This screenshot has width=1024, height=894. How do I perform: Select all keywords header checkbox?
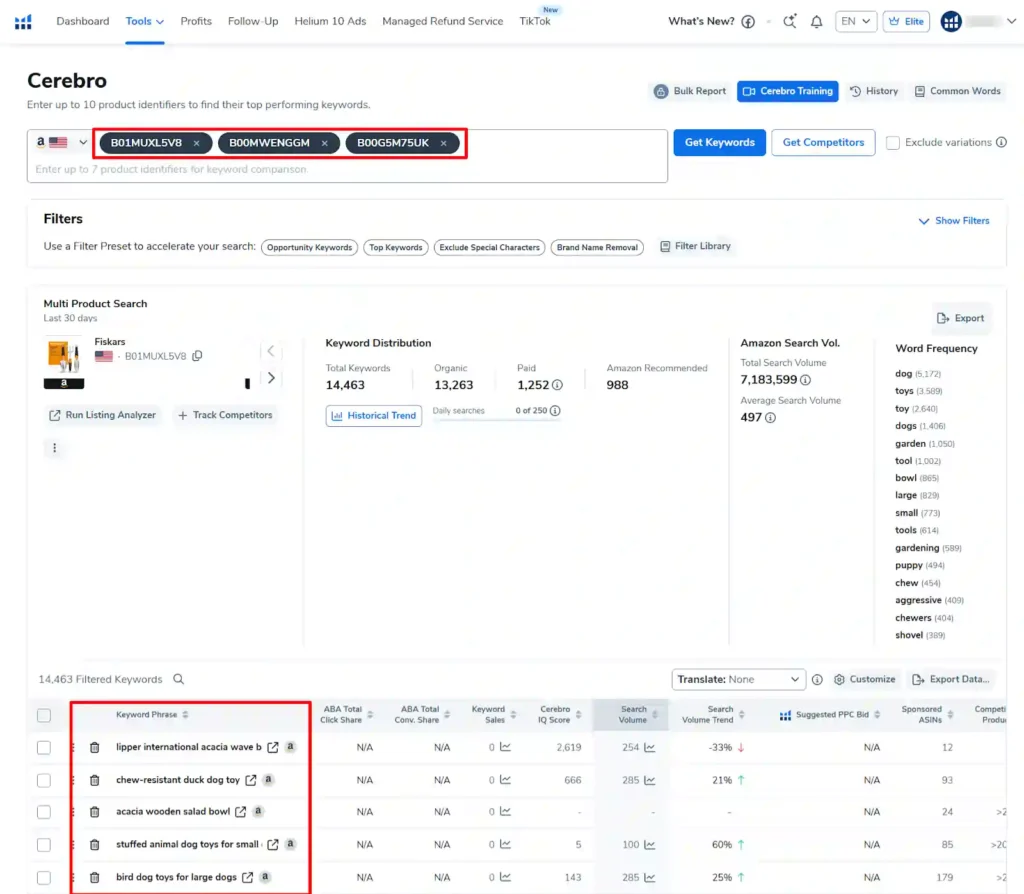[x=44, y=715]
